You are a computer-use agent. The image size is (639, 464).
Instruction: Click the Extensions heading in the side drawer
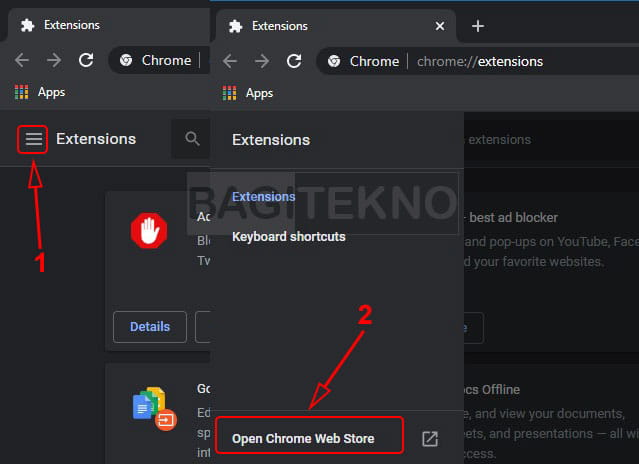point(271,140)
